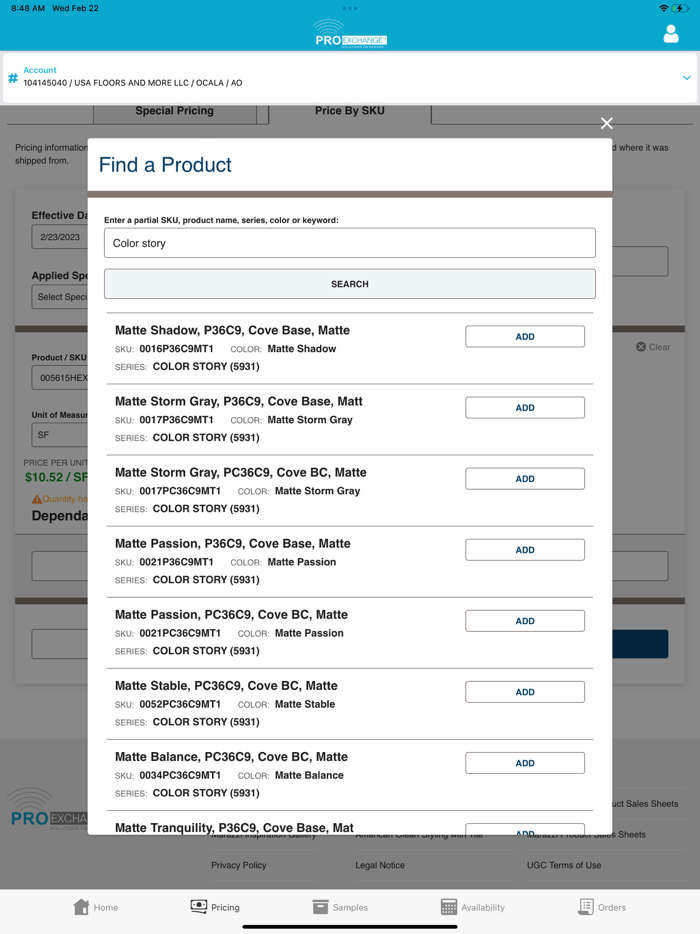Viewport: 700px width, 934px height.
Task: Open the user profile icon
Action: 671,32
